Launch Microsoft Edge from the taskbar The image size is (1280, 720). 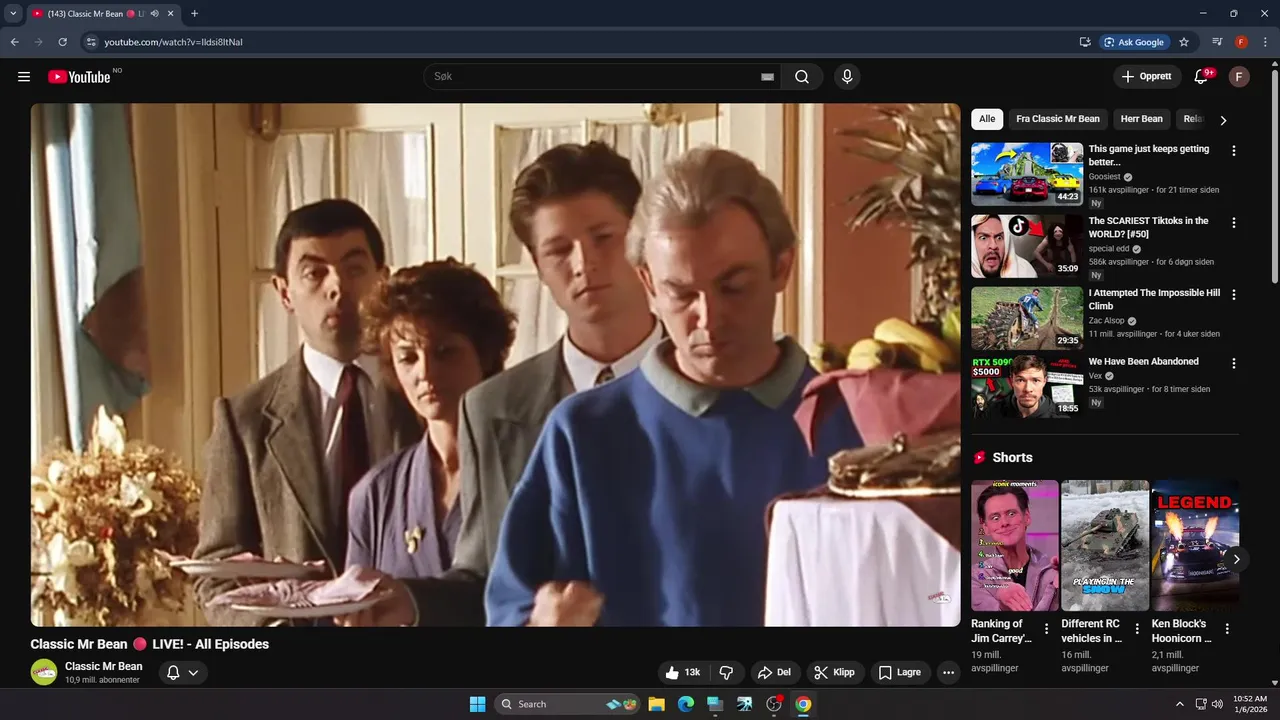point(685,704)
